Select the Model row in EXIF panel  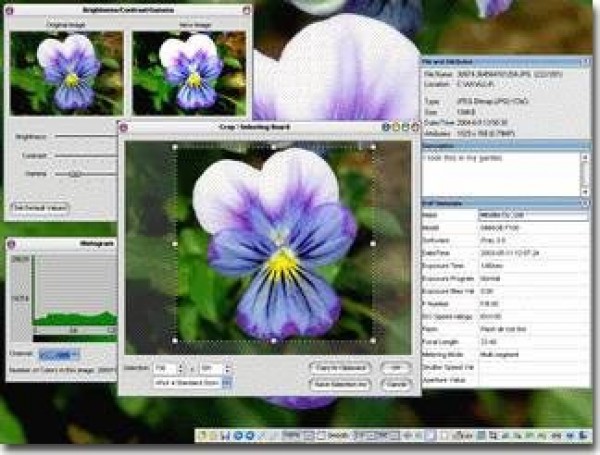pyautogui.click(x=505, y=228)
